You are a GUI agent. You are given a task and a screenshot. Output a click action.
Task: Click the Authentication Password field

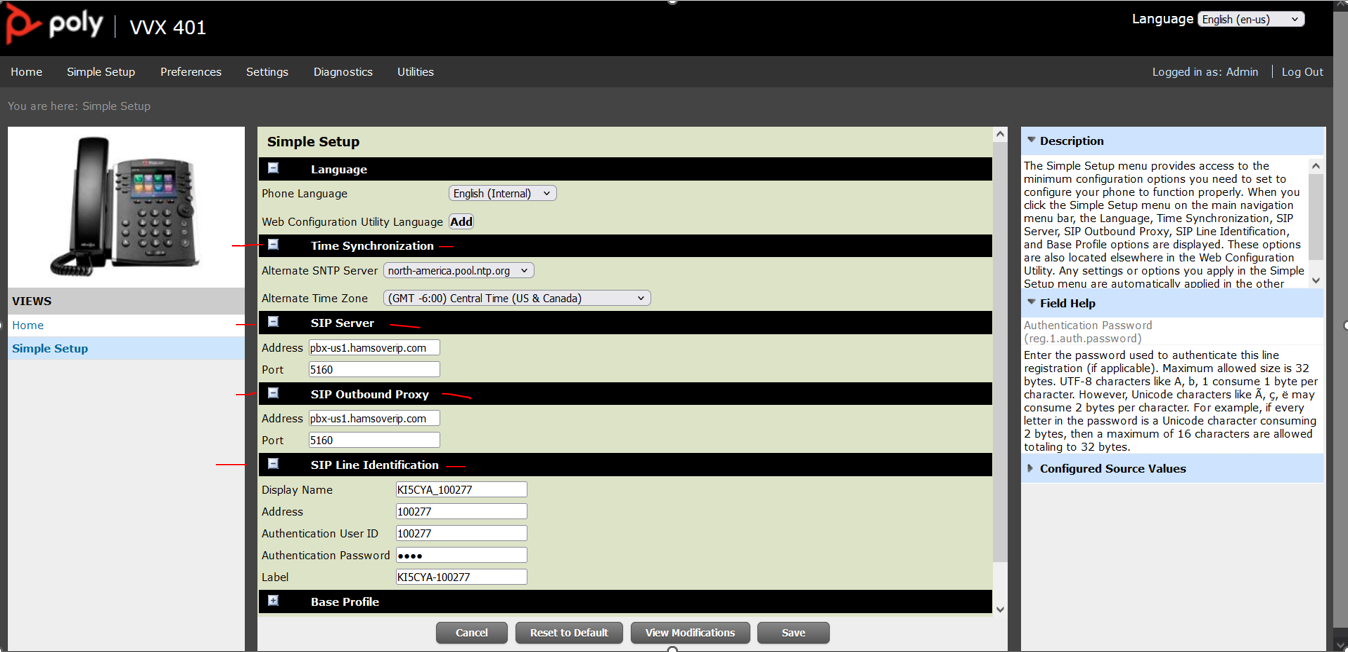tap(461, 555)
